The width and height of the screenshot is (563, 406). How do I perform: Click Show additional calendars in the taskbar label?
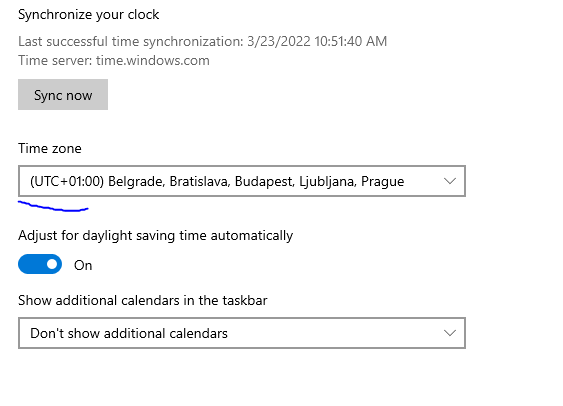click(143, 300)
